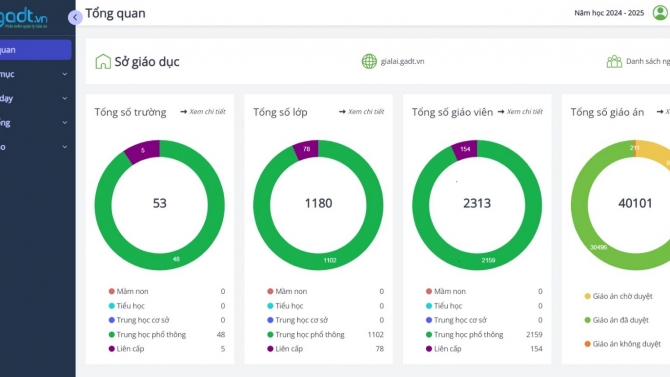Toggle Trung học cơ sở legend in Tổng số lớp
The width and height of the screenshot is (670, 377).
coord(297,320)
